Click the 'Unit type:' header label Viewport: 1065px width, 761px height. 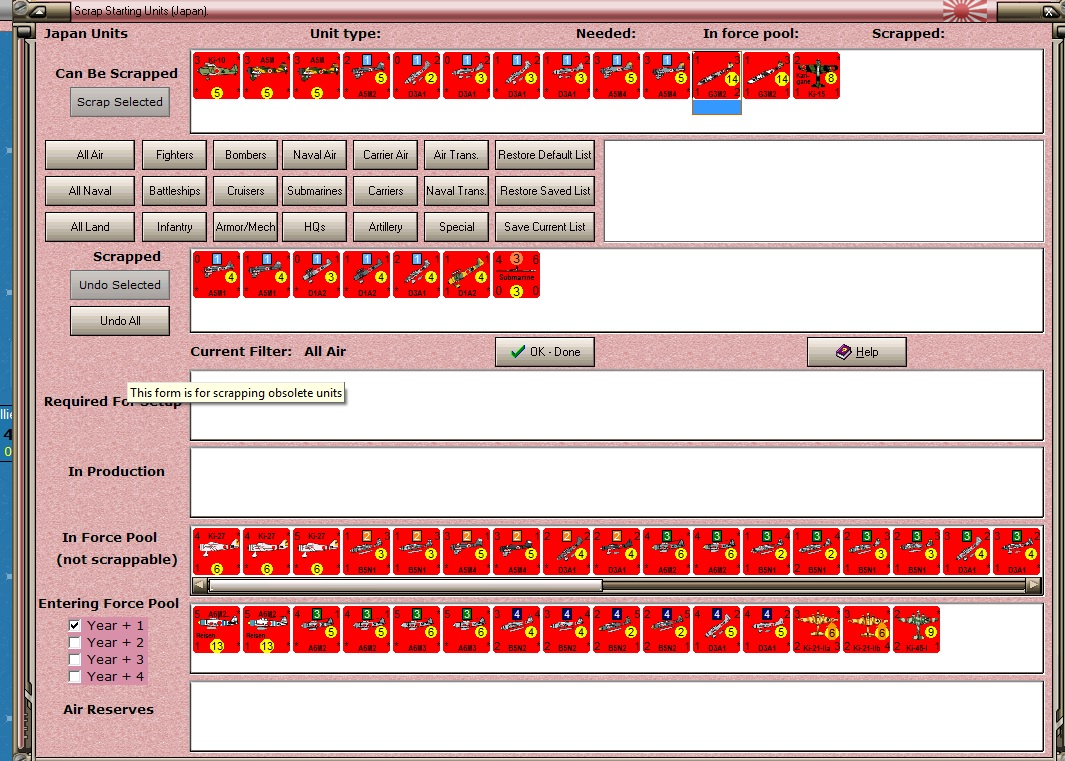(345, 33)
